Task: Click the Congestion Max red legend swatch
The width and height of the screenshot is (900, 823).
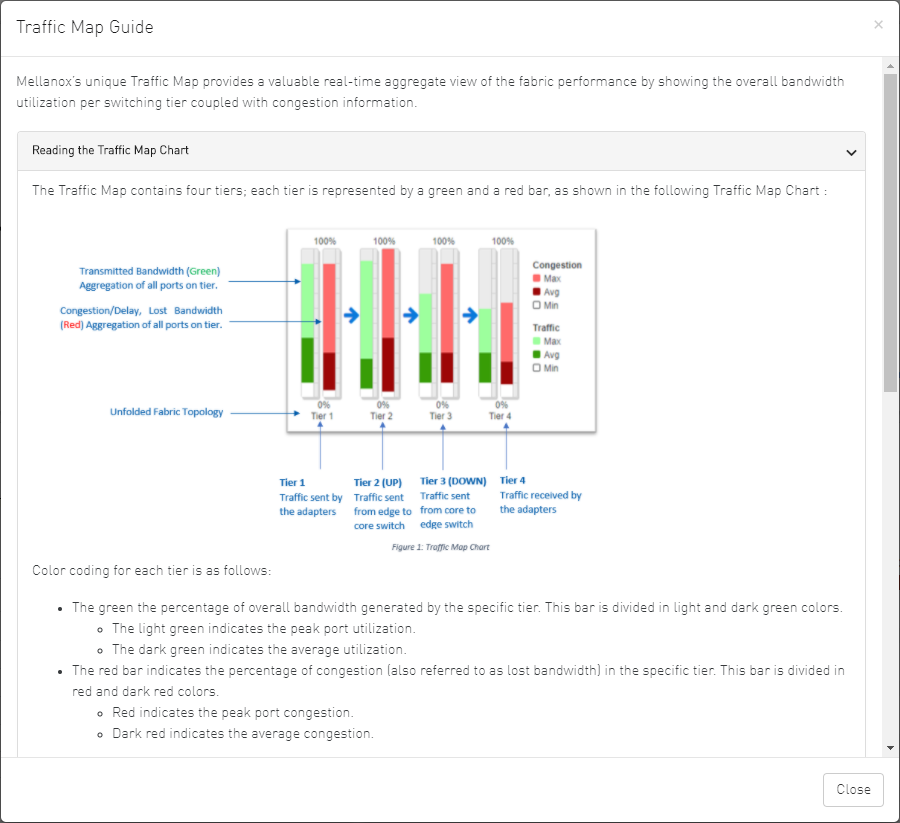Action: click(x=537, y=278)
